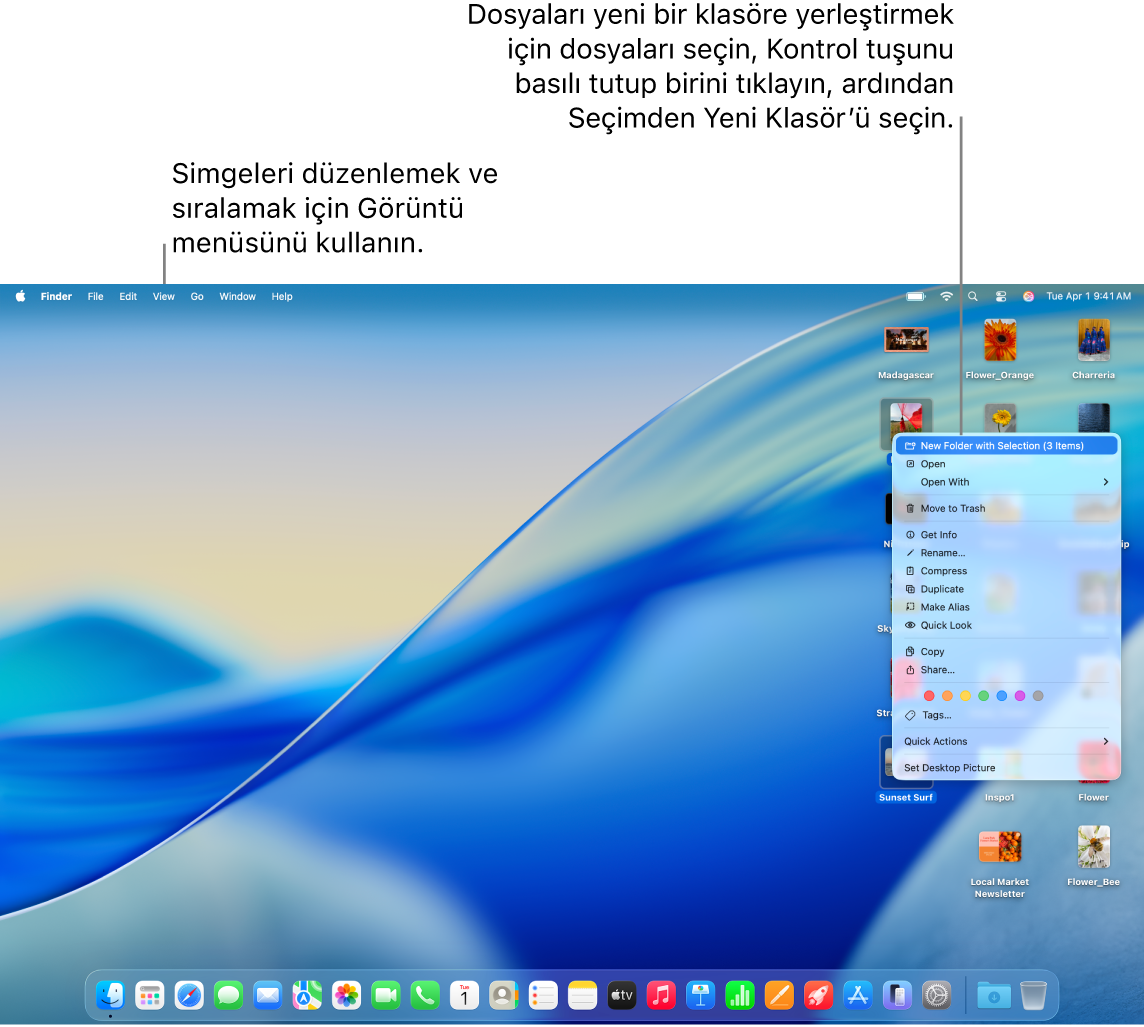This screenshot has width=1144, height=1027.
Task: Open the Go menu
Action: (197, 297)
